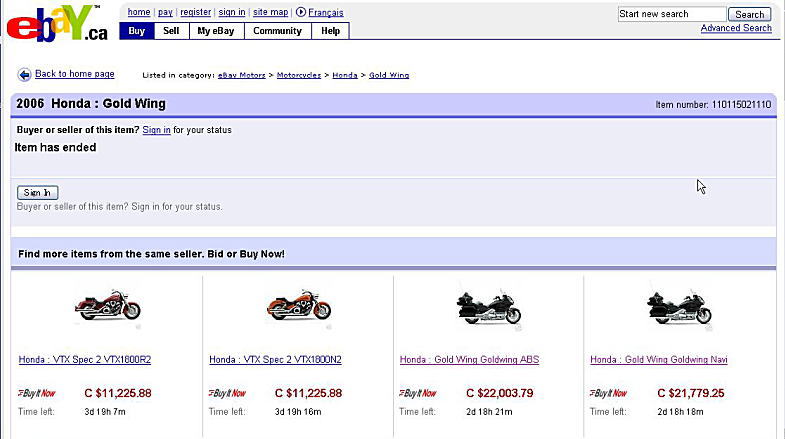Click the eBay.ca logo
Screen dimensions: 785x439
coord(55,25)
